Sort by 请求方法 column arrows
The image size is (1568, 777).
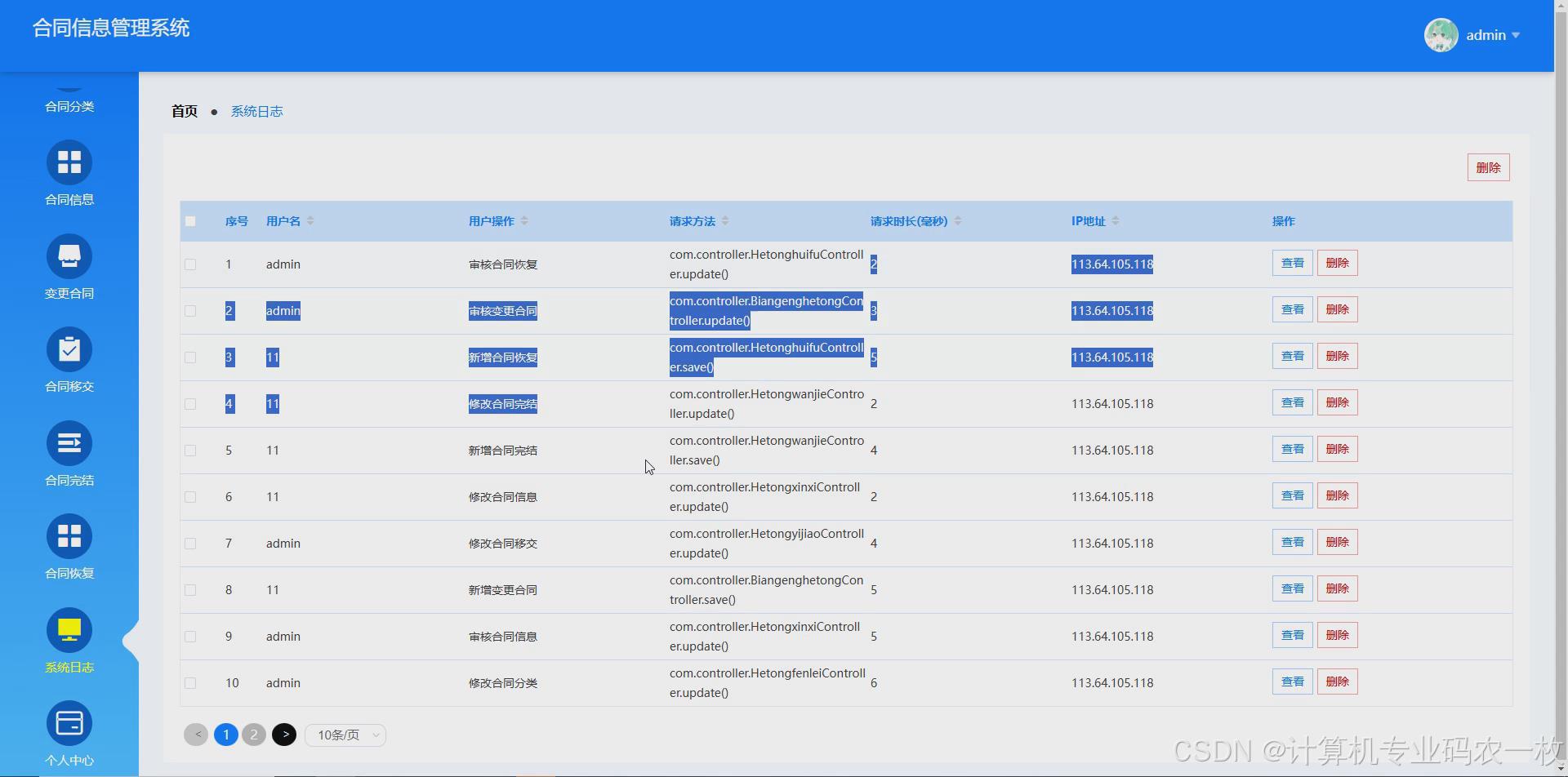(725, 221)
